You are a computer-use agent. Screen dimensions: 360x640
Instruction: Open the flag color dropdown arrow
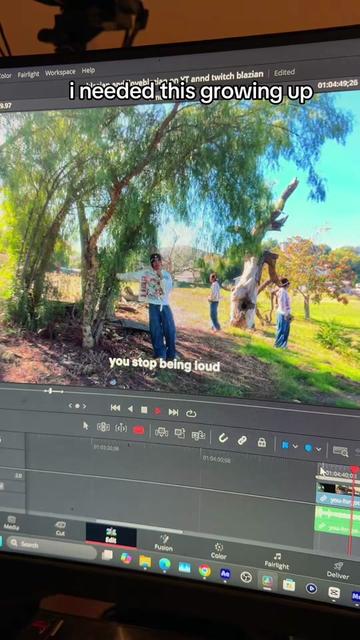295,446
